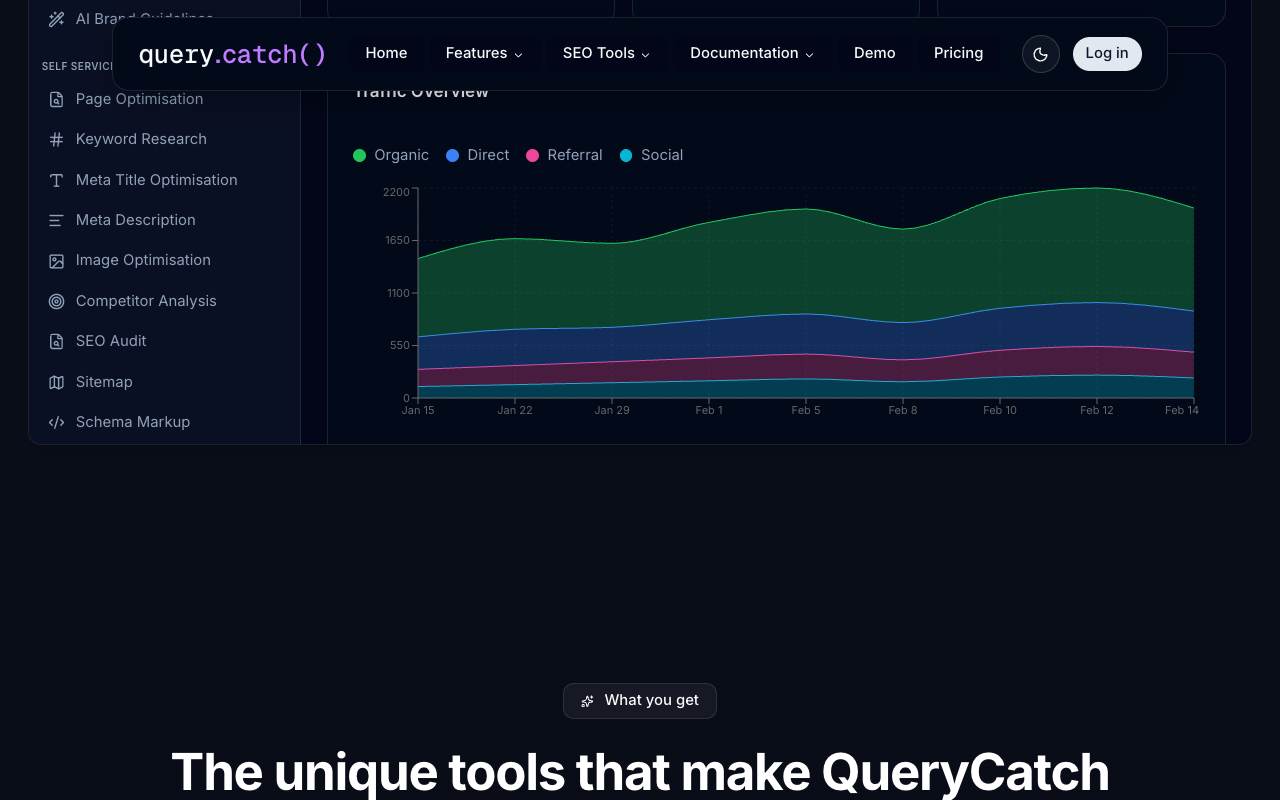Toggle Organic series in chart legend

pyautogui.click(x=391, y=155)
